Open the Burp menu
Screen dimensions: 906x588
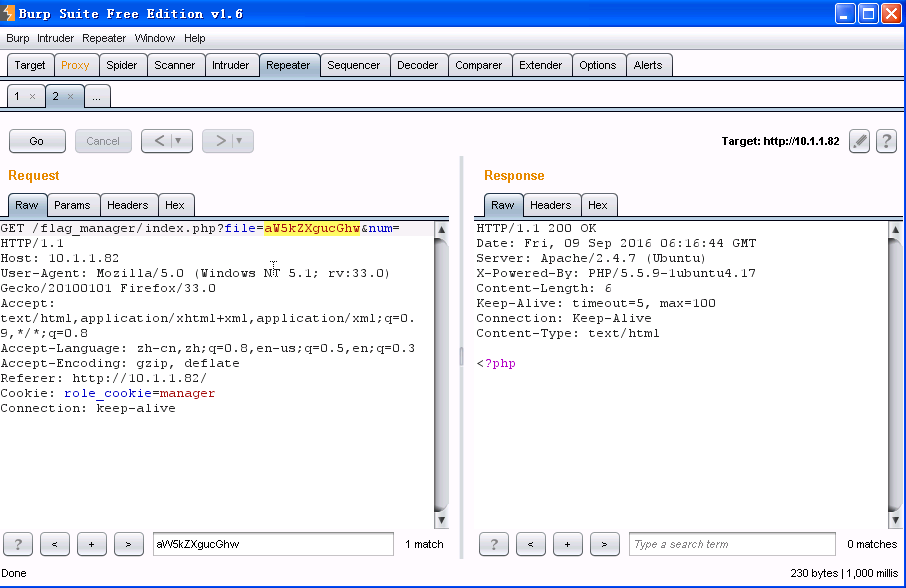tap(18, 38)
